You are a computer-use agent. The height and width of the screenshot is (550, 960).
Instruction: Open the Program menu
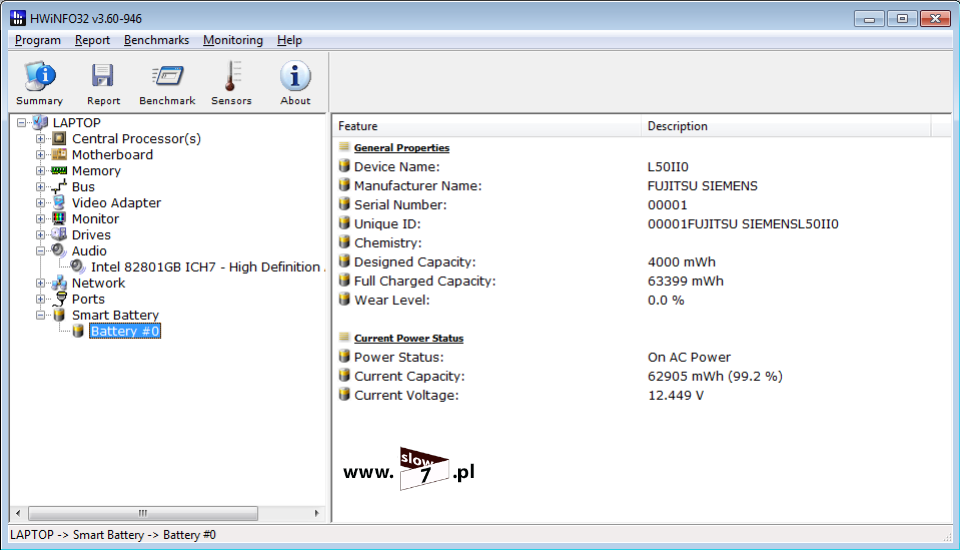(38, 40)
